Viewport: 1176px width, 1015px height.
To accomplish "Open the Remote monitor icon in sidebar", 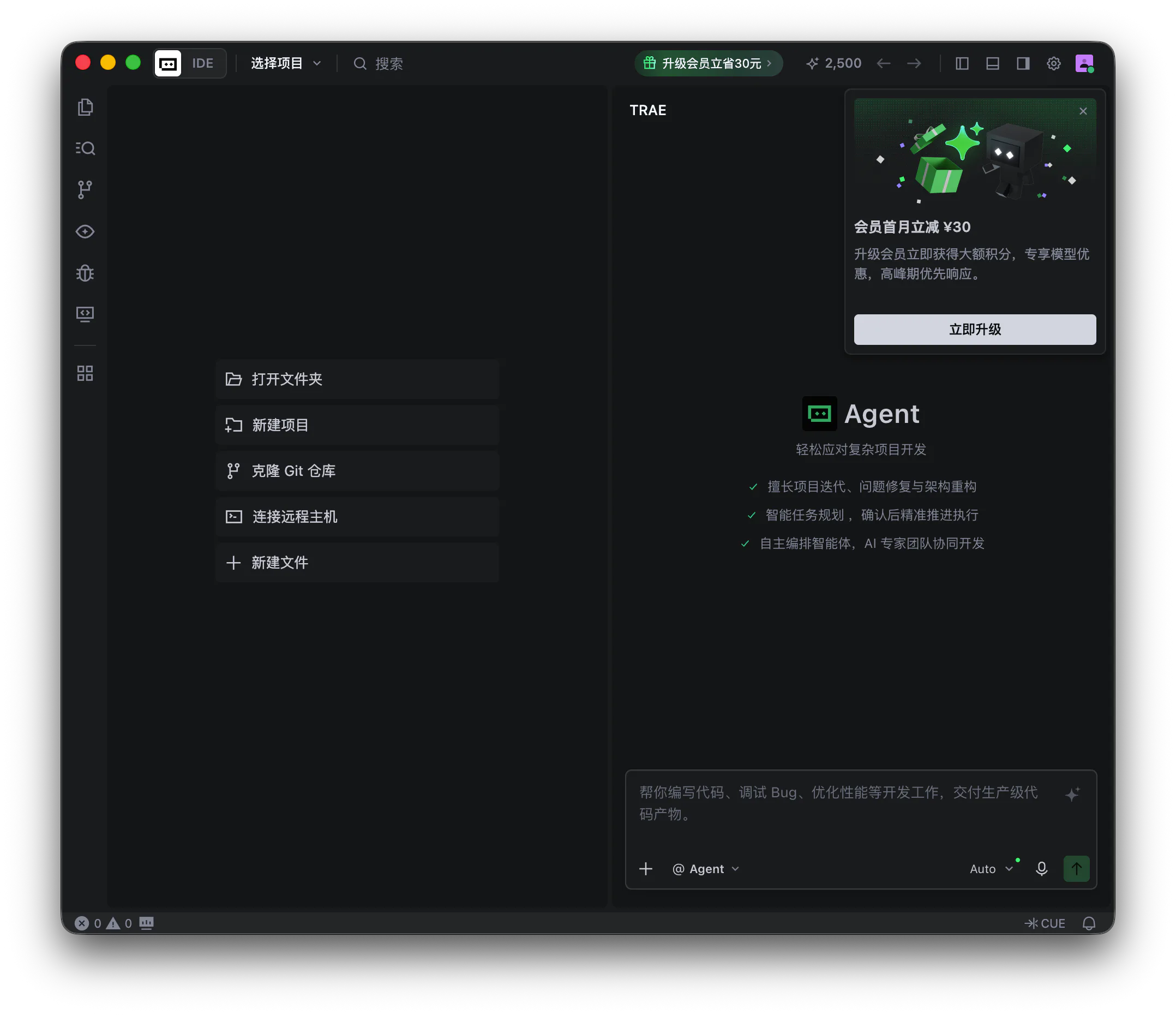I will pyautogui.click(x=85, y=314).
